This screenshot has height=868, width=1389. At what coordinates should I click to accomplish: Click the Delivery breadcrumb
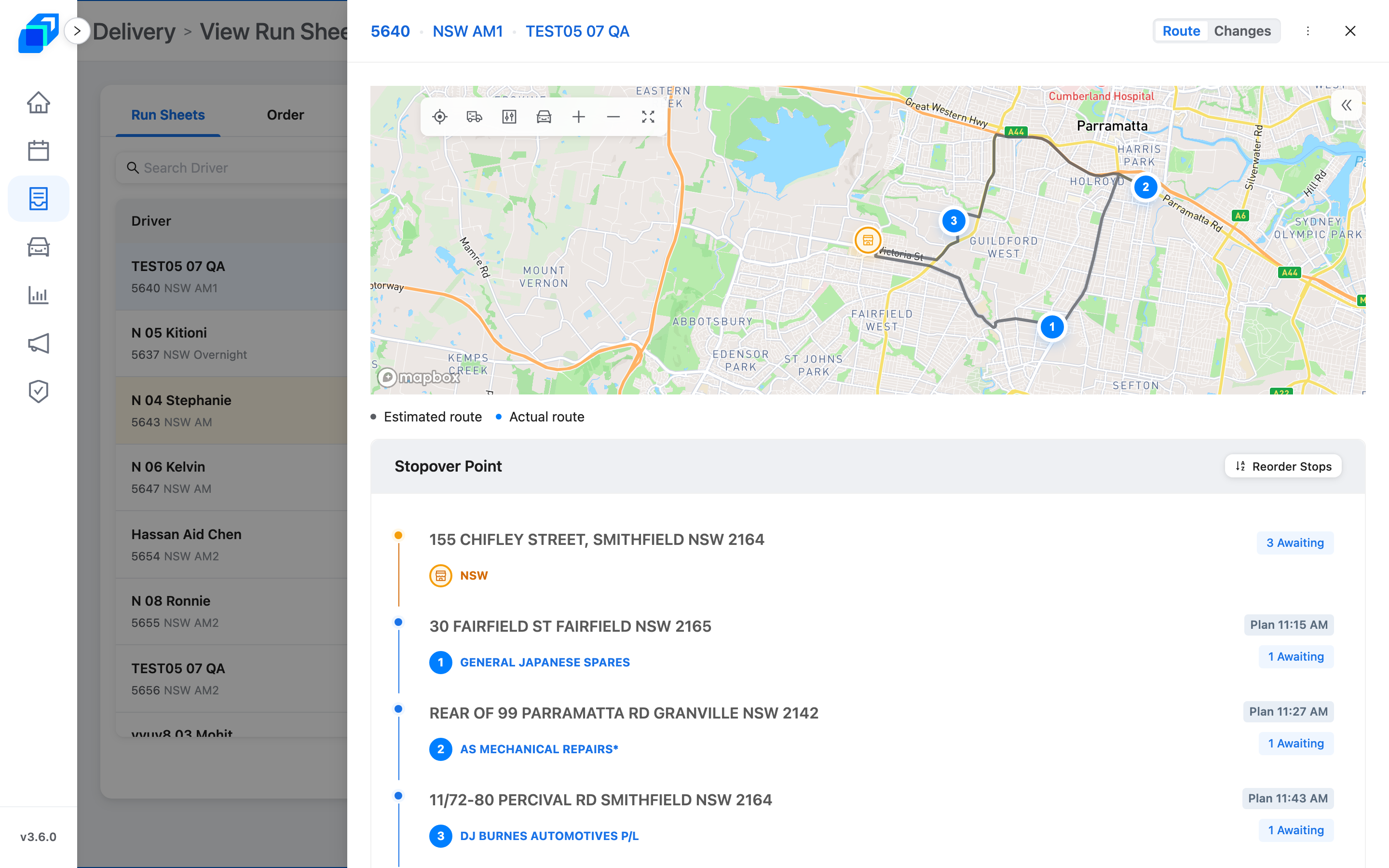[134, 31]
